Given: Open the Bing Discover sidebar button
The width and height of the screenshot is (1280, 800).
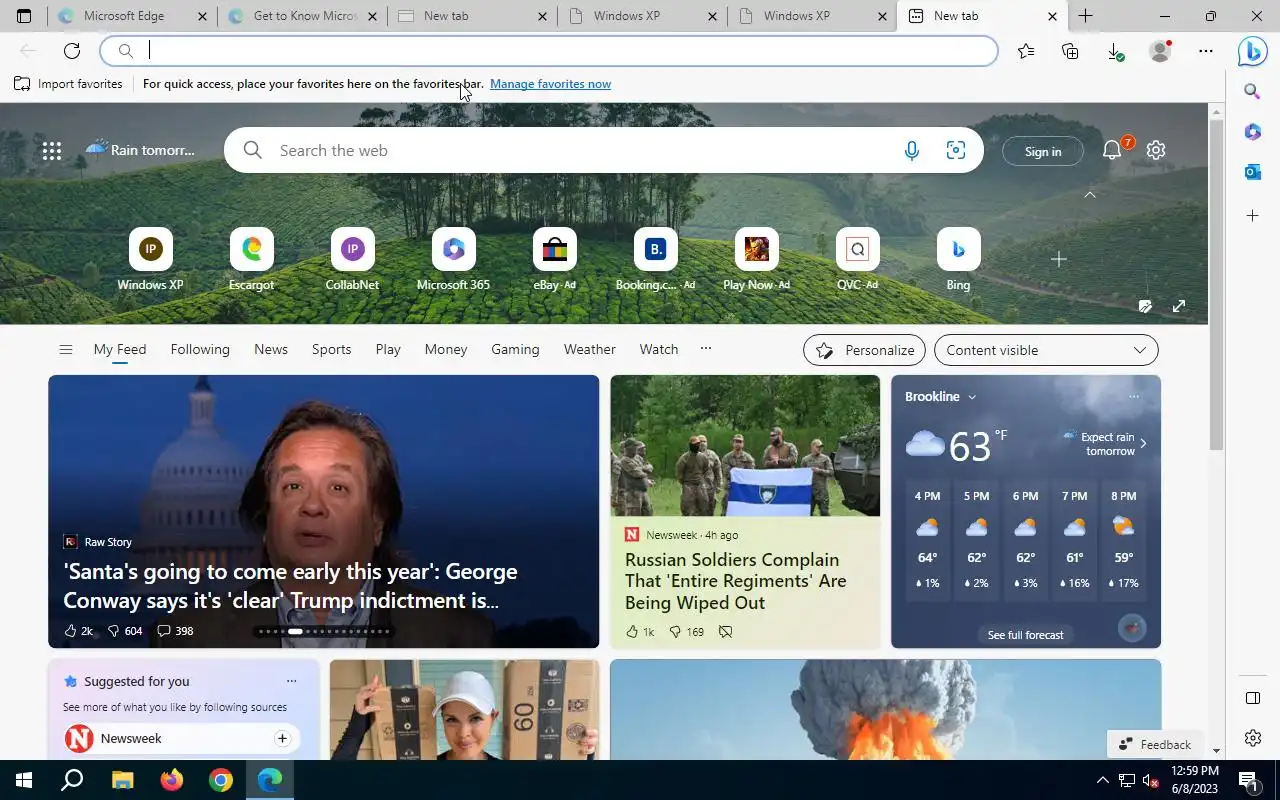Looking at the screenshot, I should point(1252,50).
